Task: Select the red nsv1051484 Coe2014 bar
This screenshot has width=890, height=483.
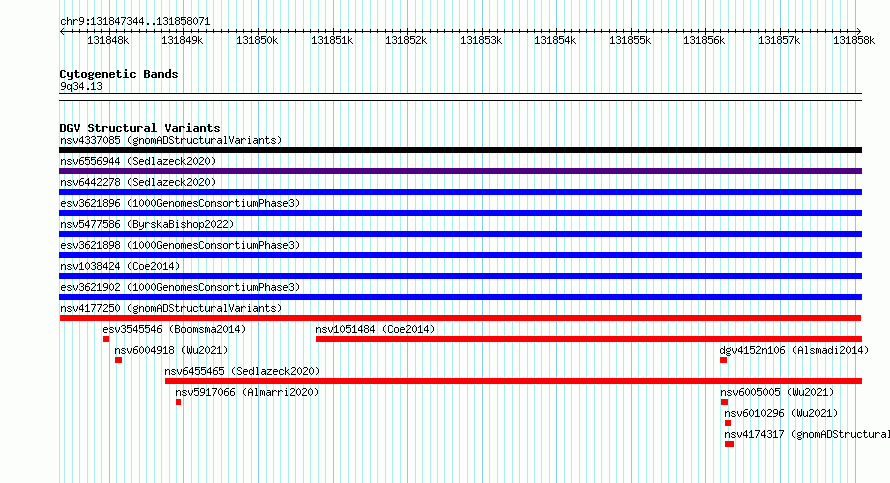Action: point(589,339)
